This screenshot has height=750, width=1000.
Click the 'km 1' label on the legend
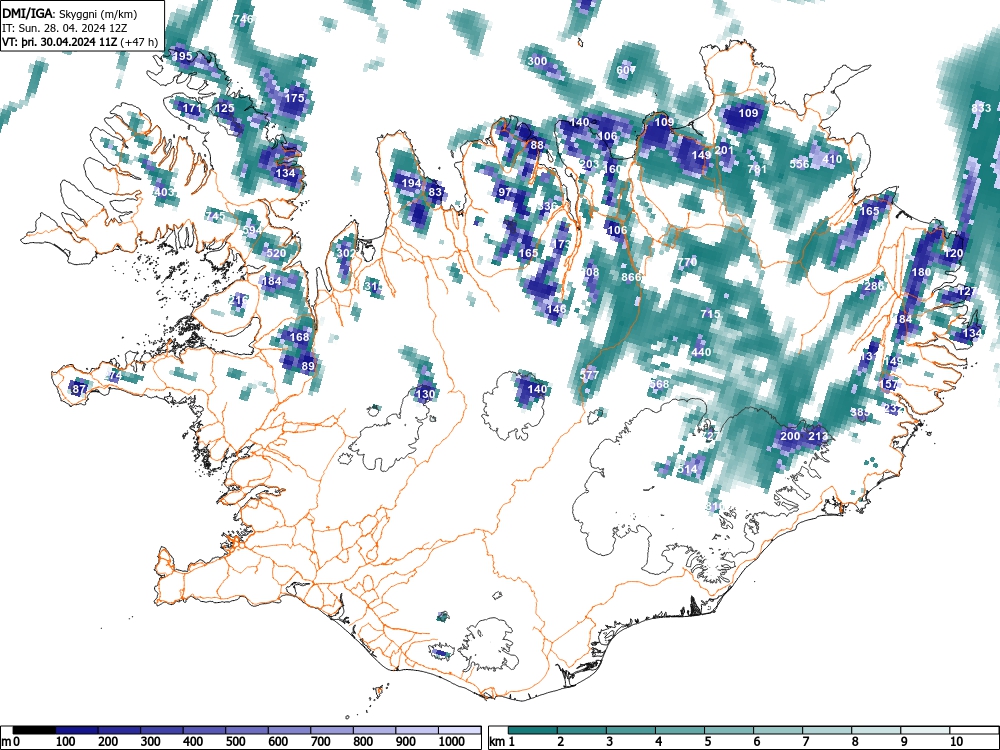coord(502,742)
